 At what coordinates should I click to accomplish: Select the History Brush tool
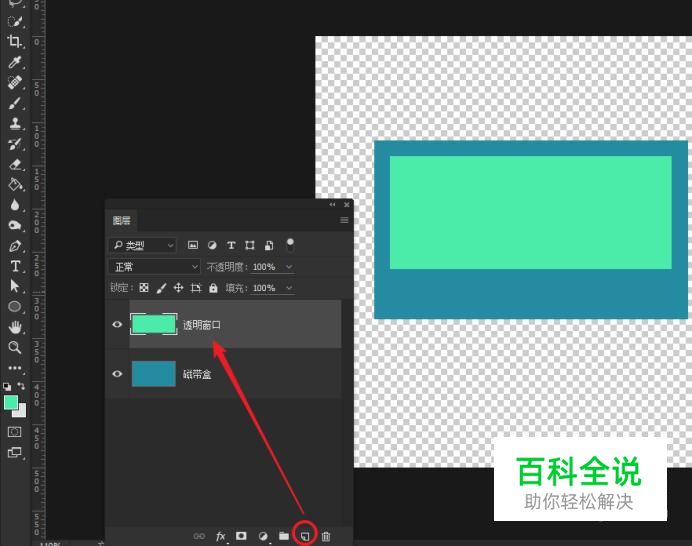(15, 143)
